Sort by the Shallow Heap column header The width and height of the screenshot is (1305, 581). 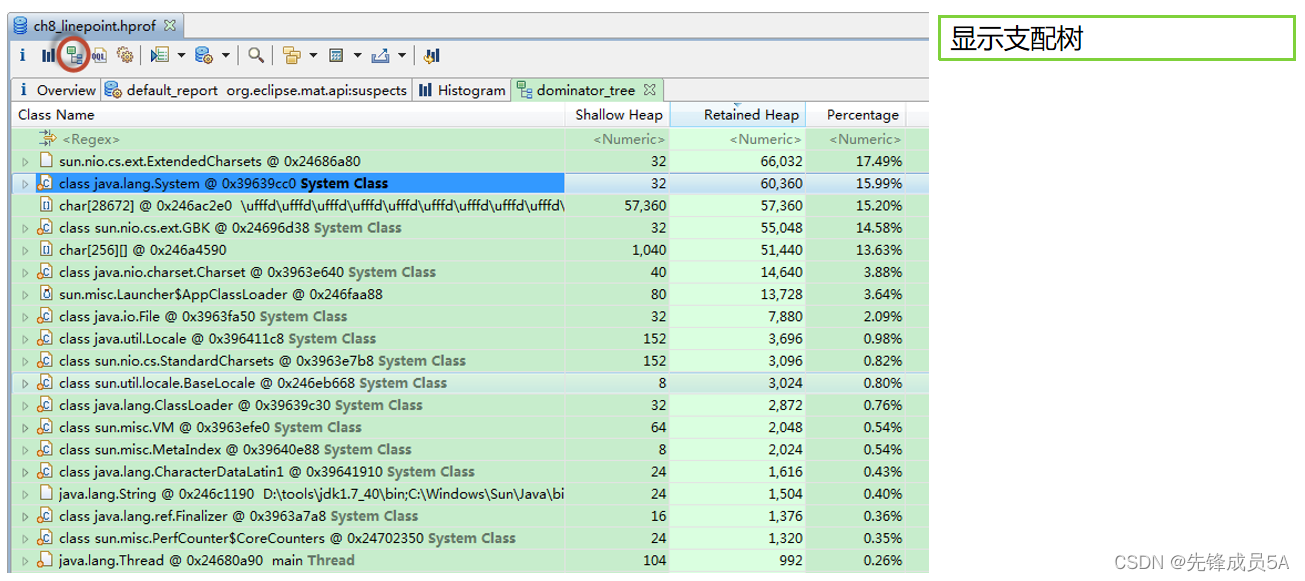coord(618,115)
